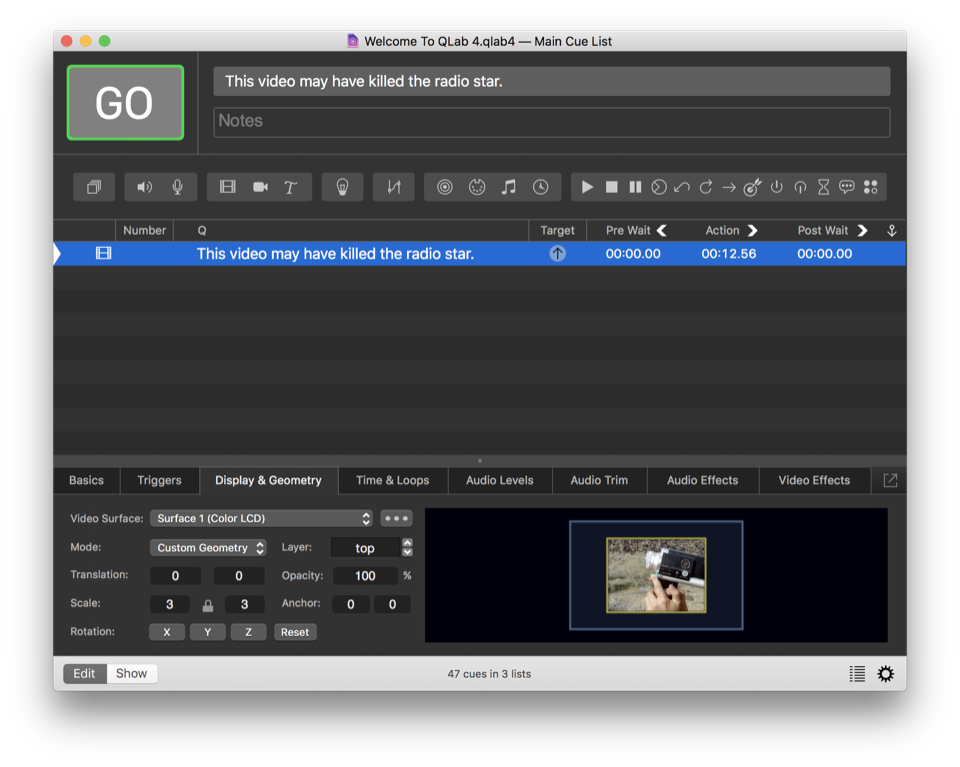Add a Light cue with the bulb icon

tap(342, 187)
